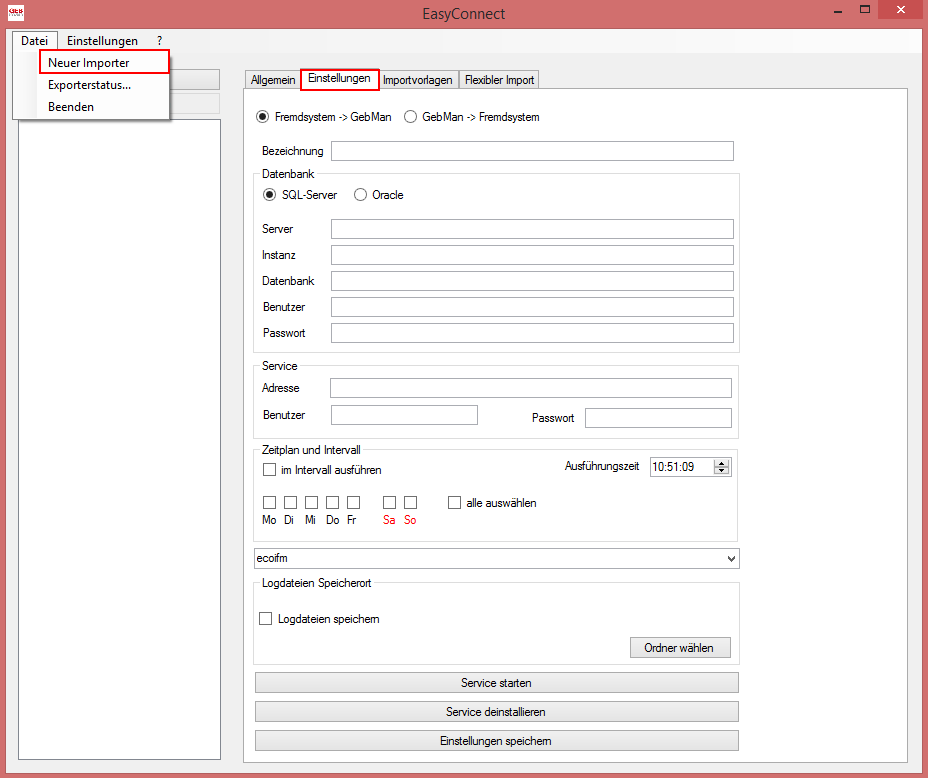Increment Ausführungszeit with the up arrow
The height and width of the screenshot is (778, 928).
(719, 462)
